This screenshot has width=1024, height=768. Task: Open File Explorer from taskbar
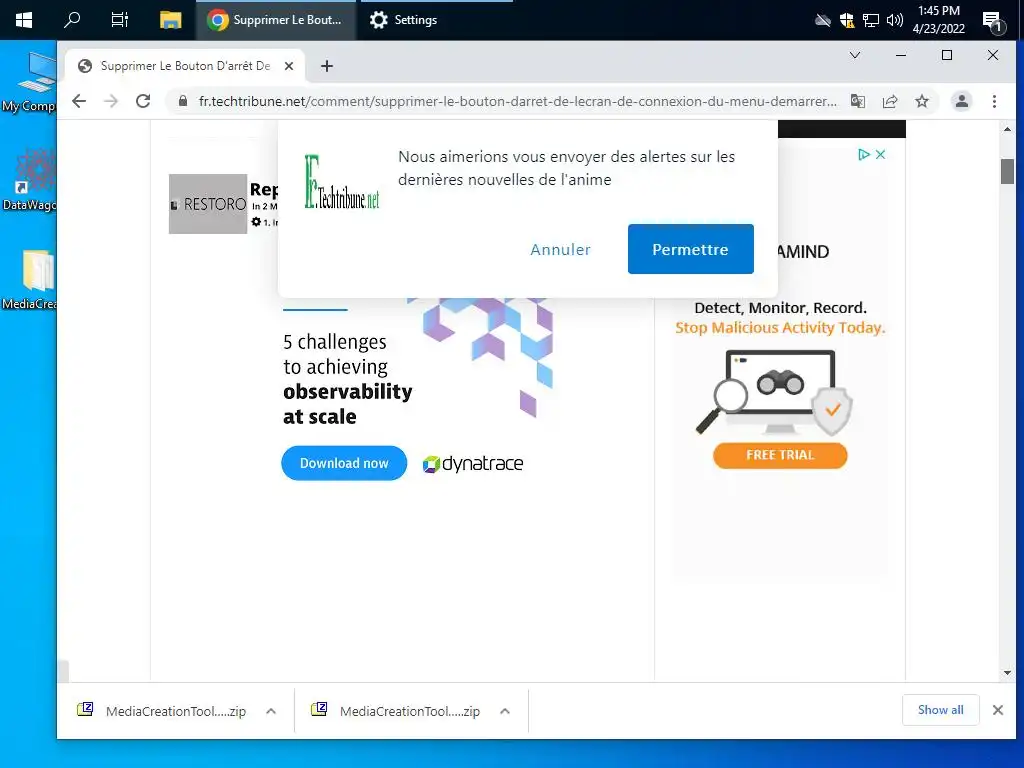click(170, 20)
